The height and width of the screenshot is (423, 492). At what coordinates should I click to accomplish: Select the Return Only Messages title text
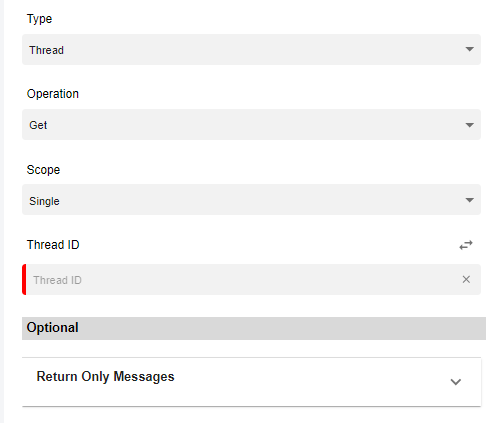pyautogui.click(x=105, y=377)
